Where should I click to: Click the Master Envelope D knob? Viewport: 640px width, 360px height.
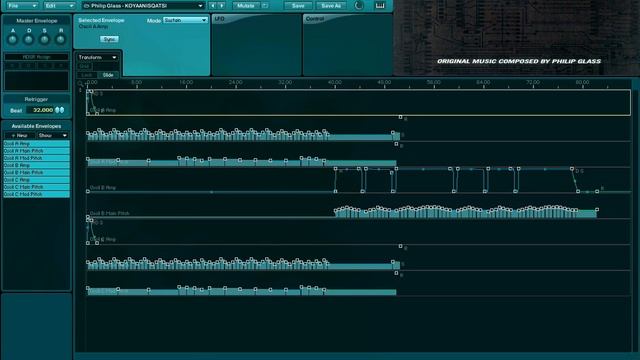point(29,40)
